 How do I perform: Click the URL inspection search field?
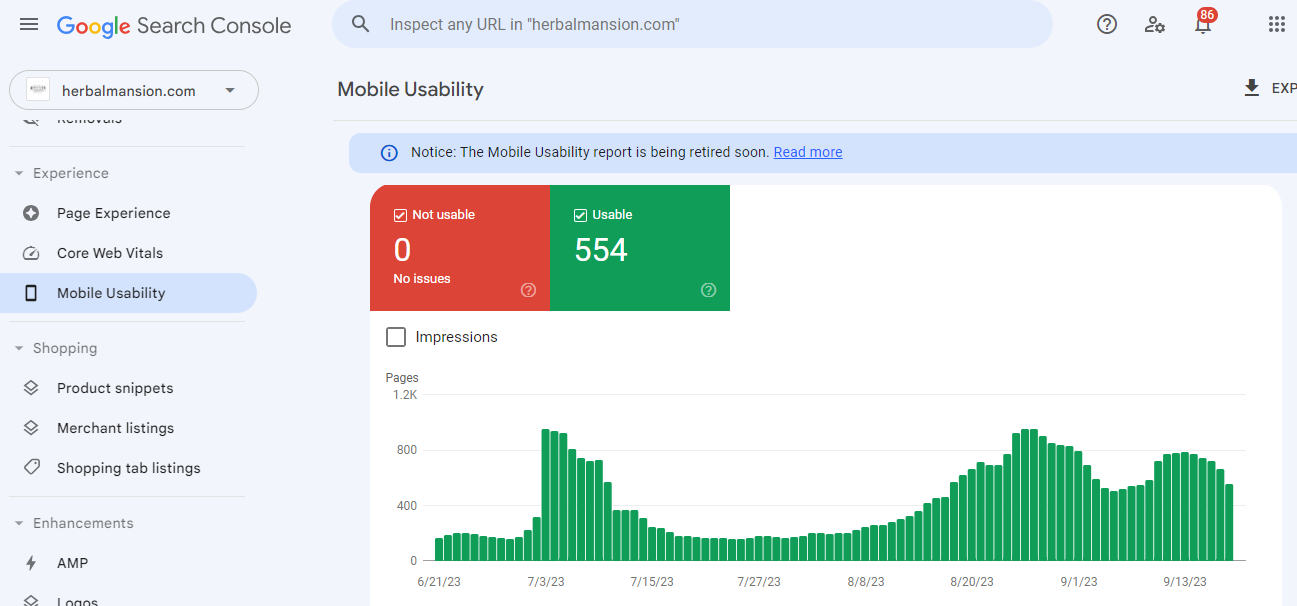[x=692, y=24]
